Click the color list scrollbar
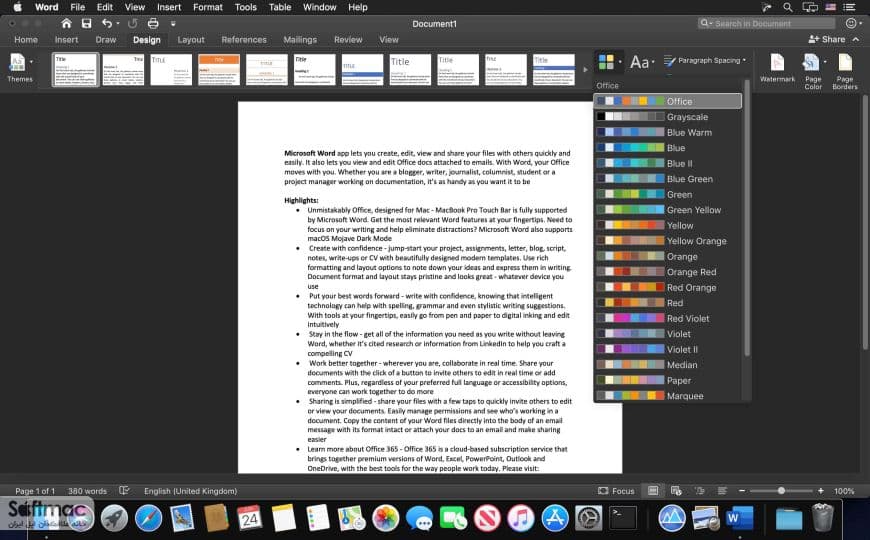The width and height of the screenshot is (870, 540). tap(747, 219)
